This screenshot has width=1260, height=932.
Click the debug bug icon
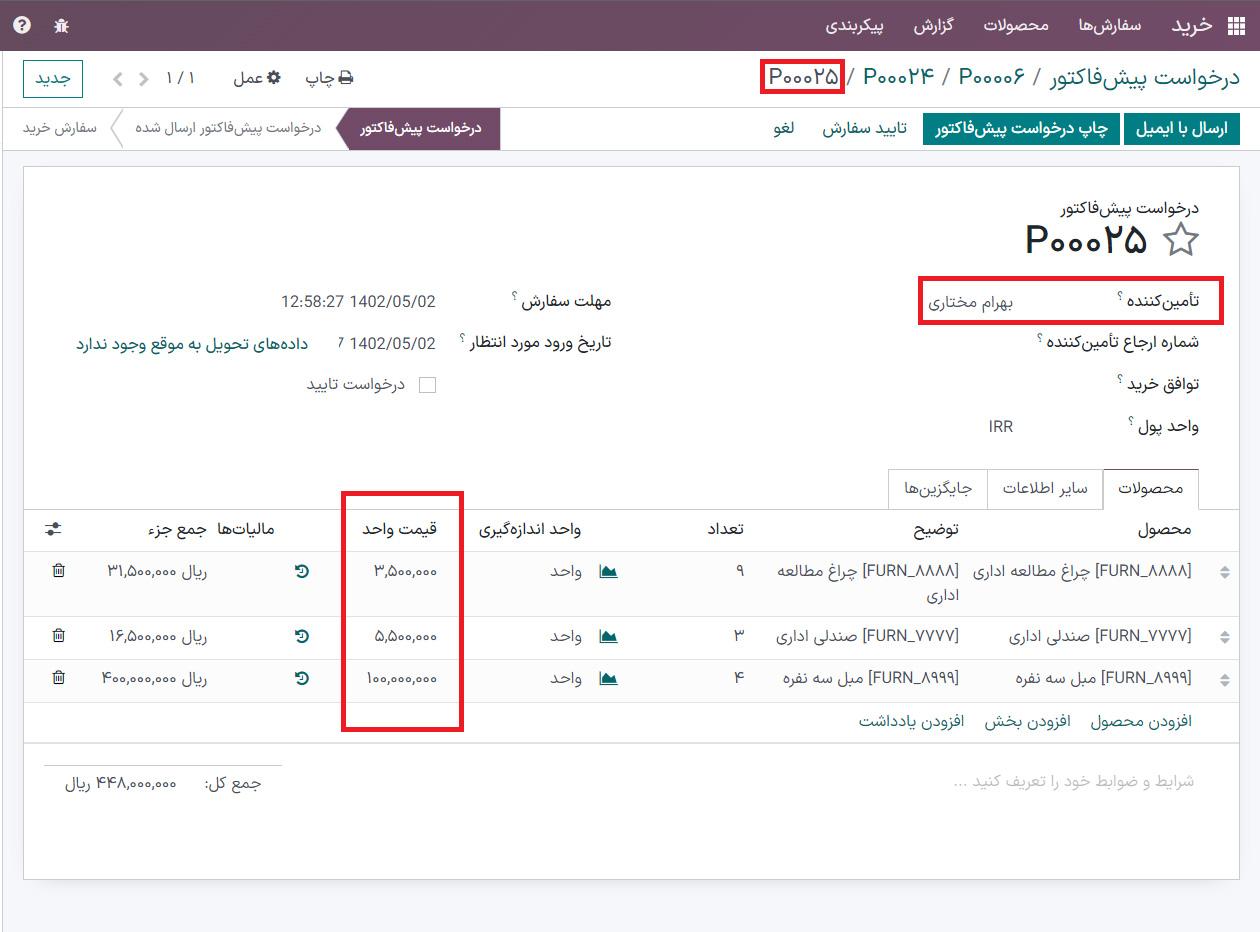click(x=61, y=25)
